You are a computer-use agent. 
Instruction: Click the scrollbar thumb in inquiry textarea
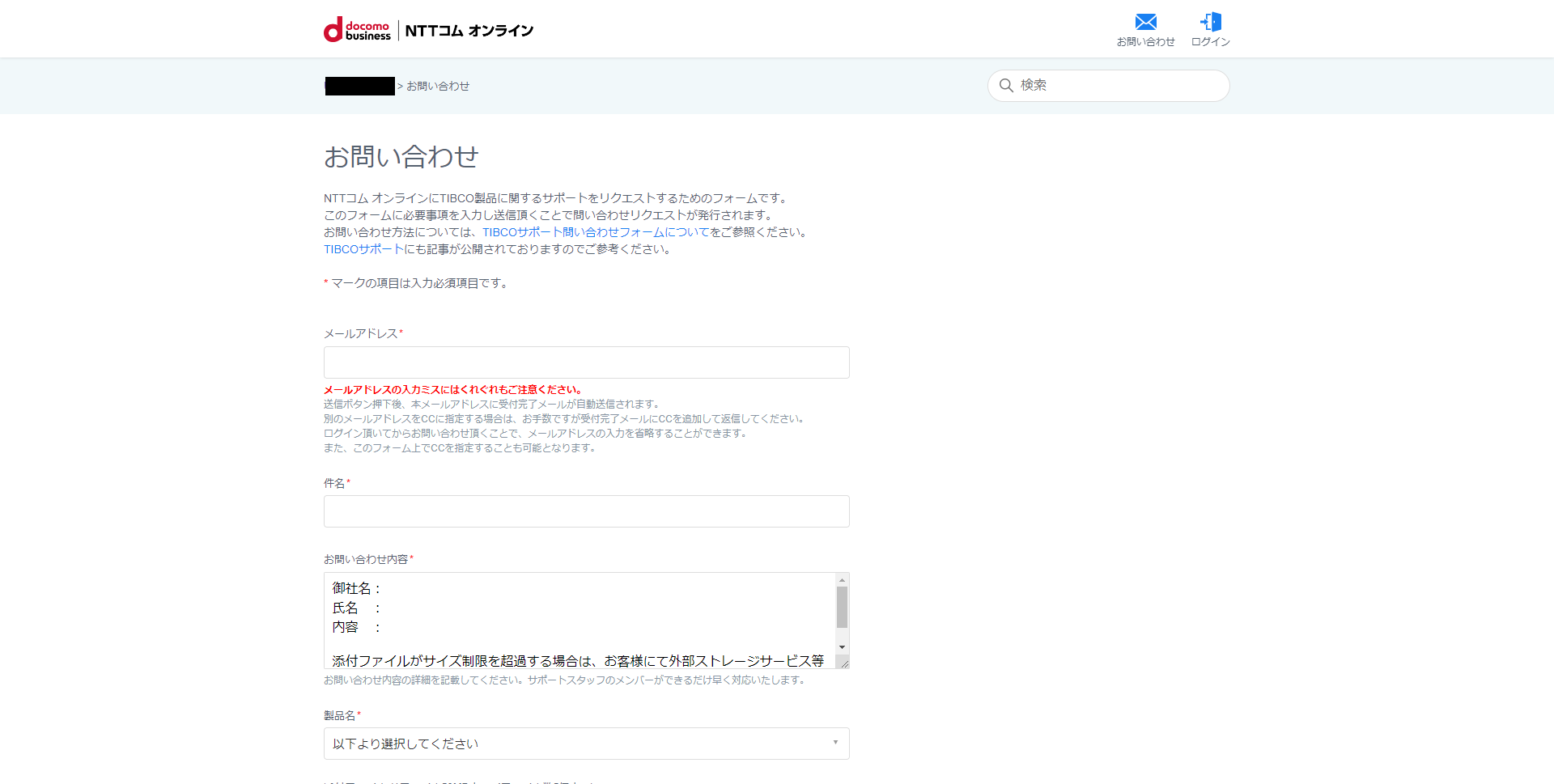click(842, 608)
